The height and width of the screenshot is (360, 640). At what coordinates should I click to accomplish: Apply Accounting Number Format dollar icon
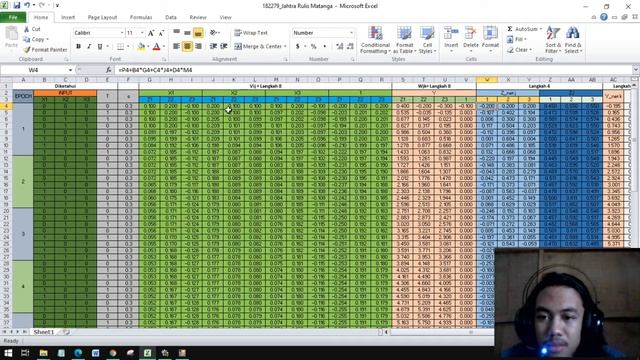click(x=298, y=47)
